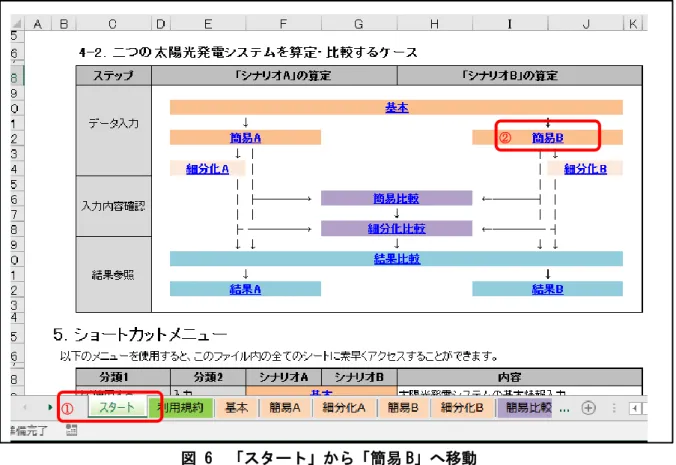Click the ステップ header cell
Screen dimensions: 676x465
pyautogui.click(x=113, y=75)
